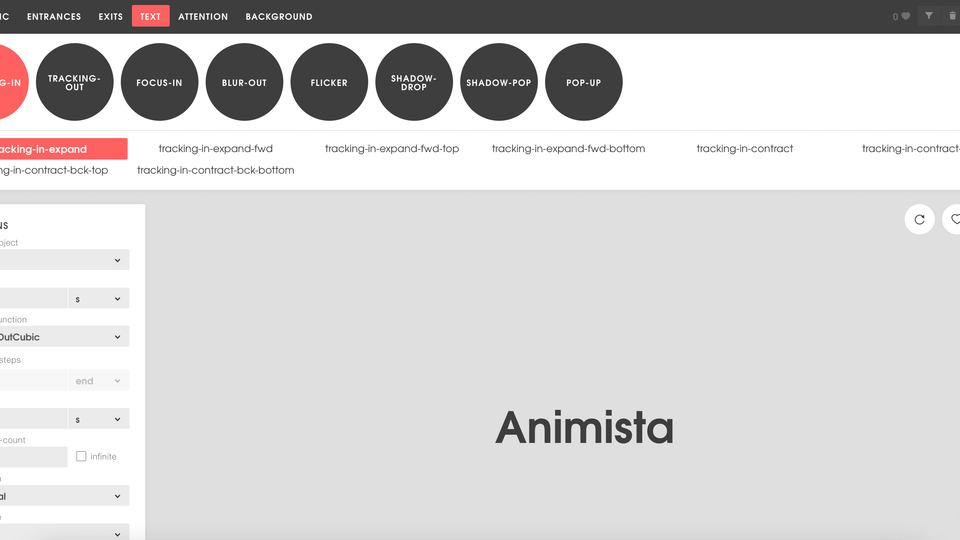The width and height of the screenshot is (960, 540).
Task: Select tracking-in-contract-bck-top variant
Action: (54, 170)
